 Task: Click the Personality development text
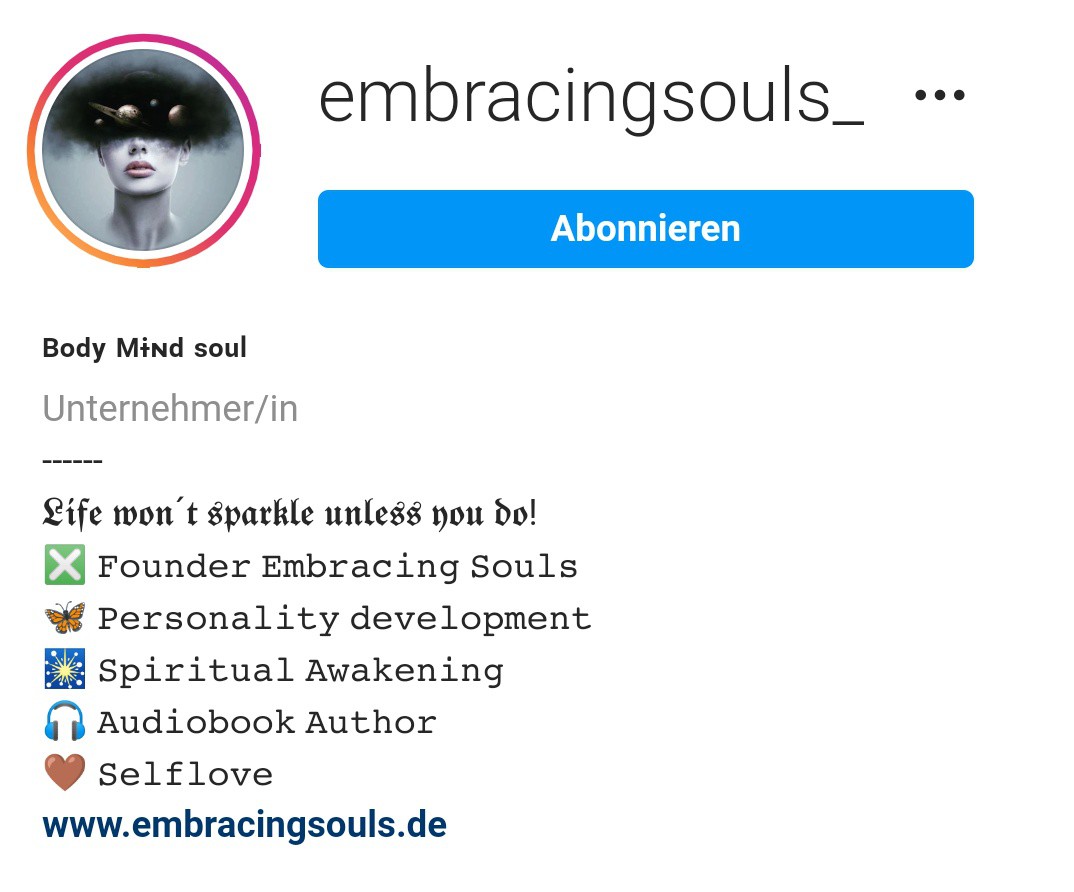(344, 619)
